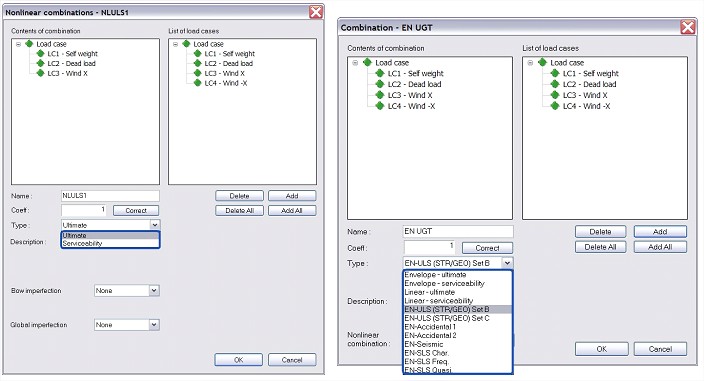
Task: Confirm EN UGT dialog with OK
Action: (x=602, y=349)
